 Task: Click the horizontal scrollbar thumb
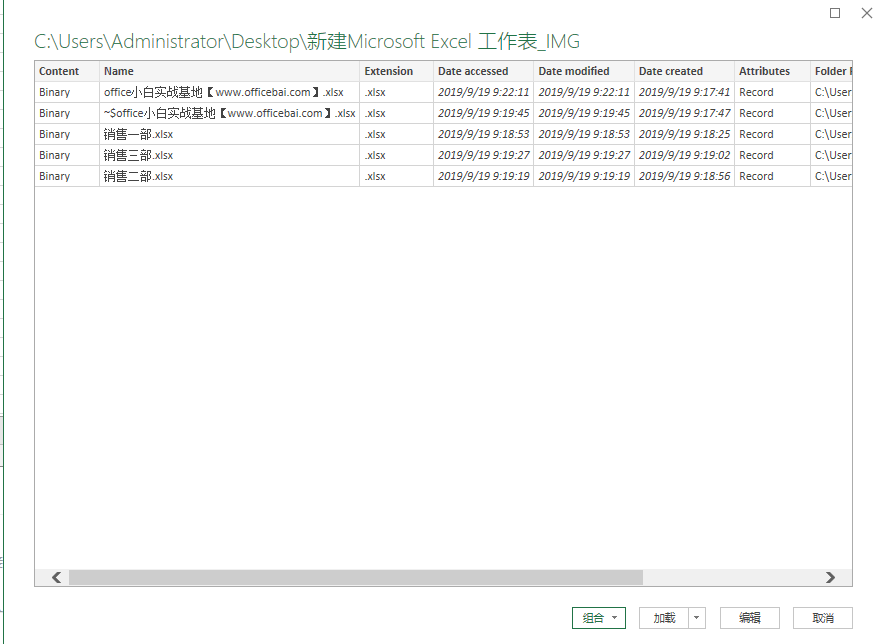pyautogui.click(x=356, y=577)
